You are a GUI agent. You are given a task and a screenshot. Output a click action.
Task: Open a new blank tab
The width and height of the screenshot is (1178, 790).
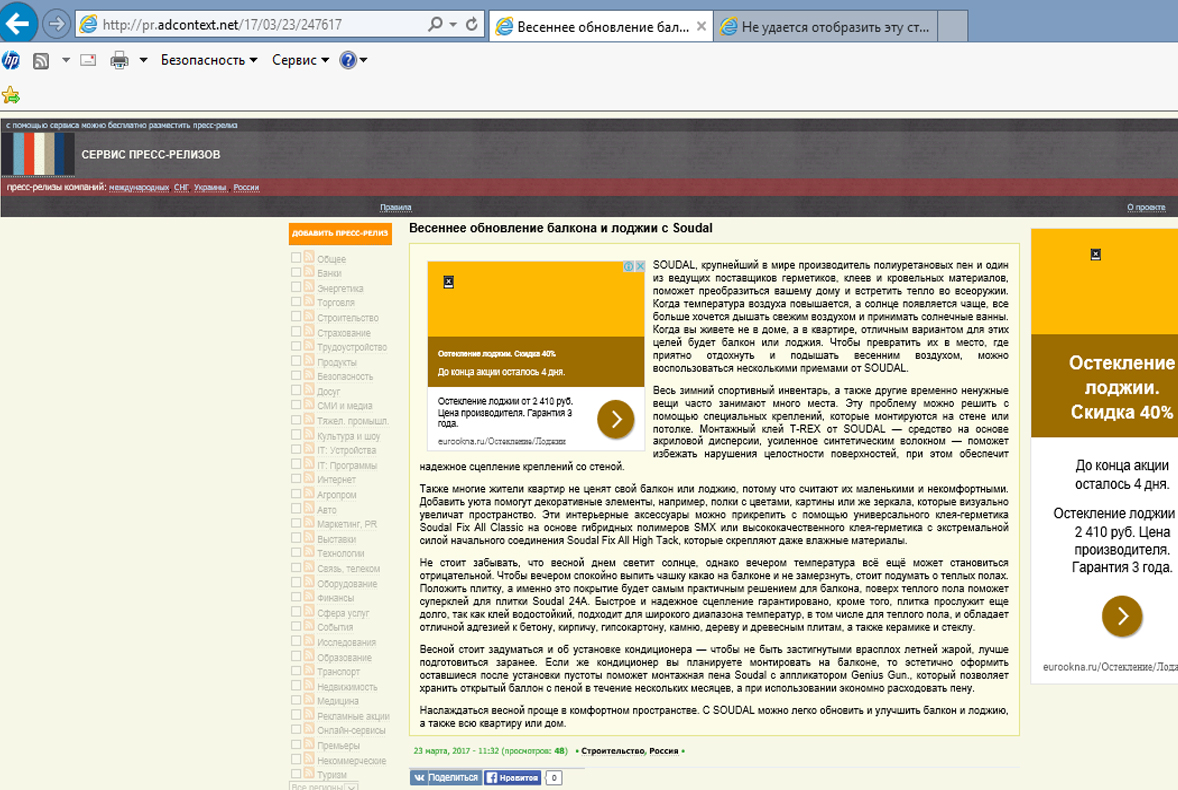coord(953,27)
